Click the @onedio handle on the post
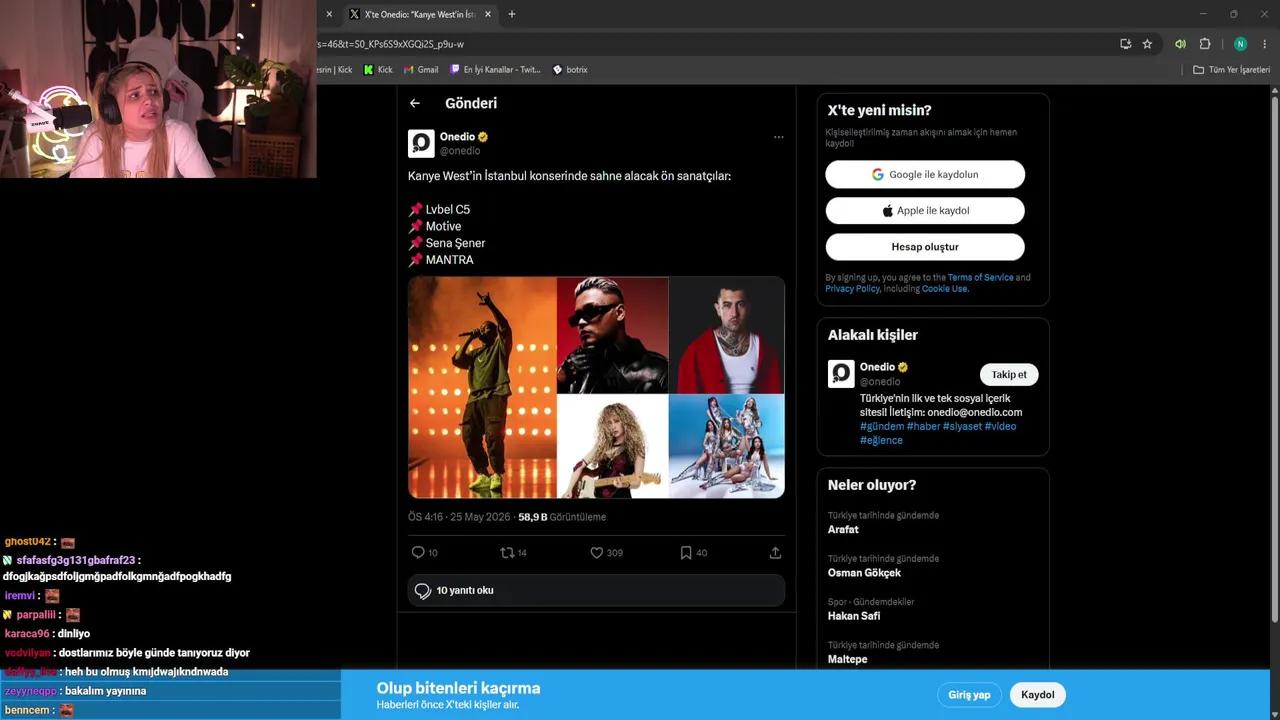 point(460,151)
